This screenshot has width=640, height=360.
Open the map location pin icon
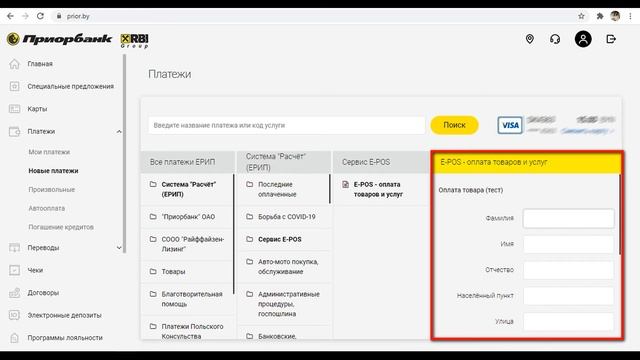(x=529, y=39)
